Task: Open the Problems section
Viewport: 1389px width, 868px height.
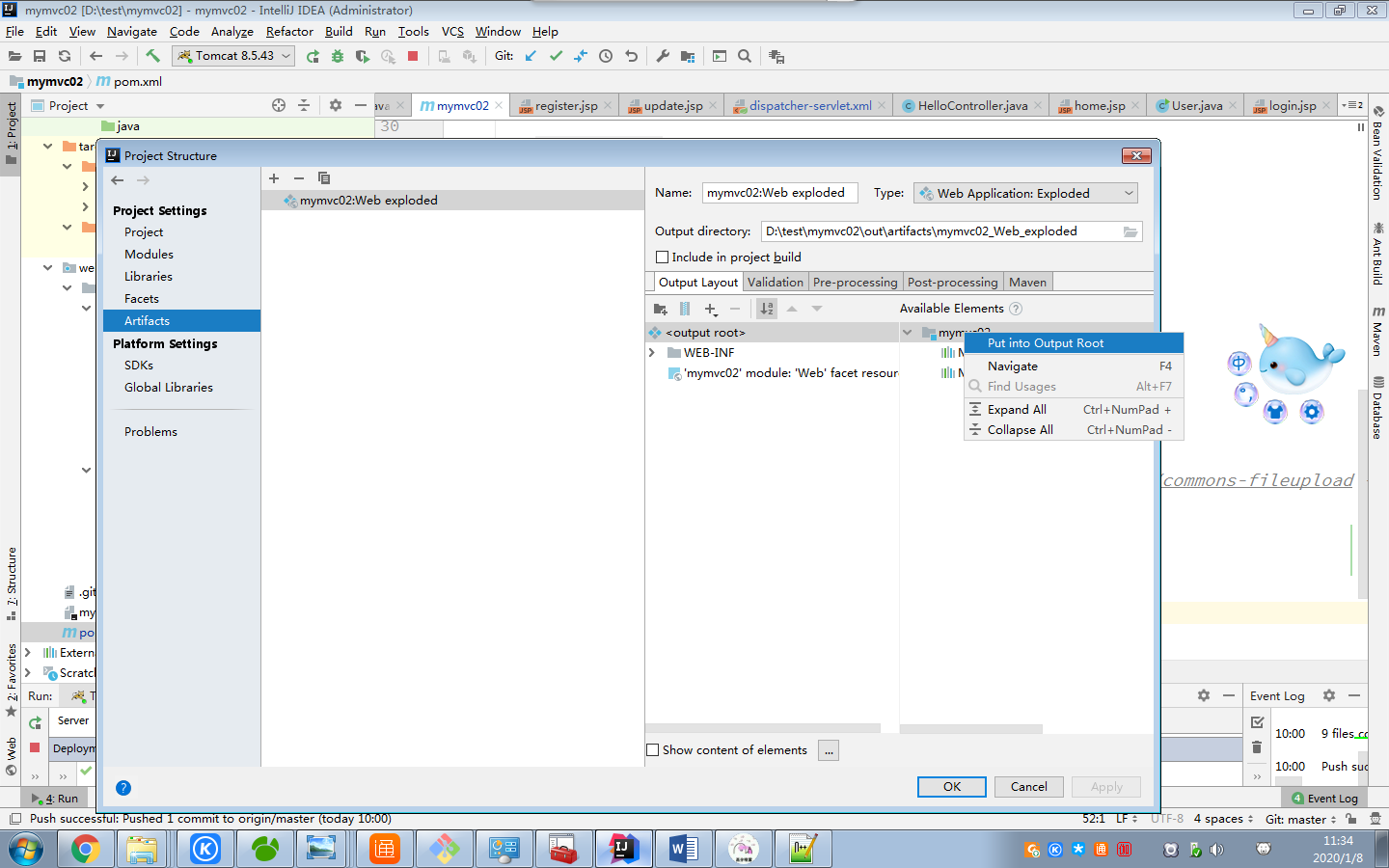Action: pos(150,432)
